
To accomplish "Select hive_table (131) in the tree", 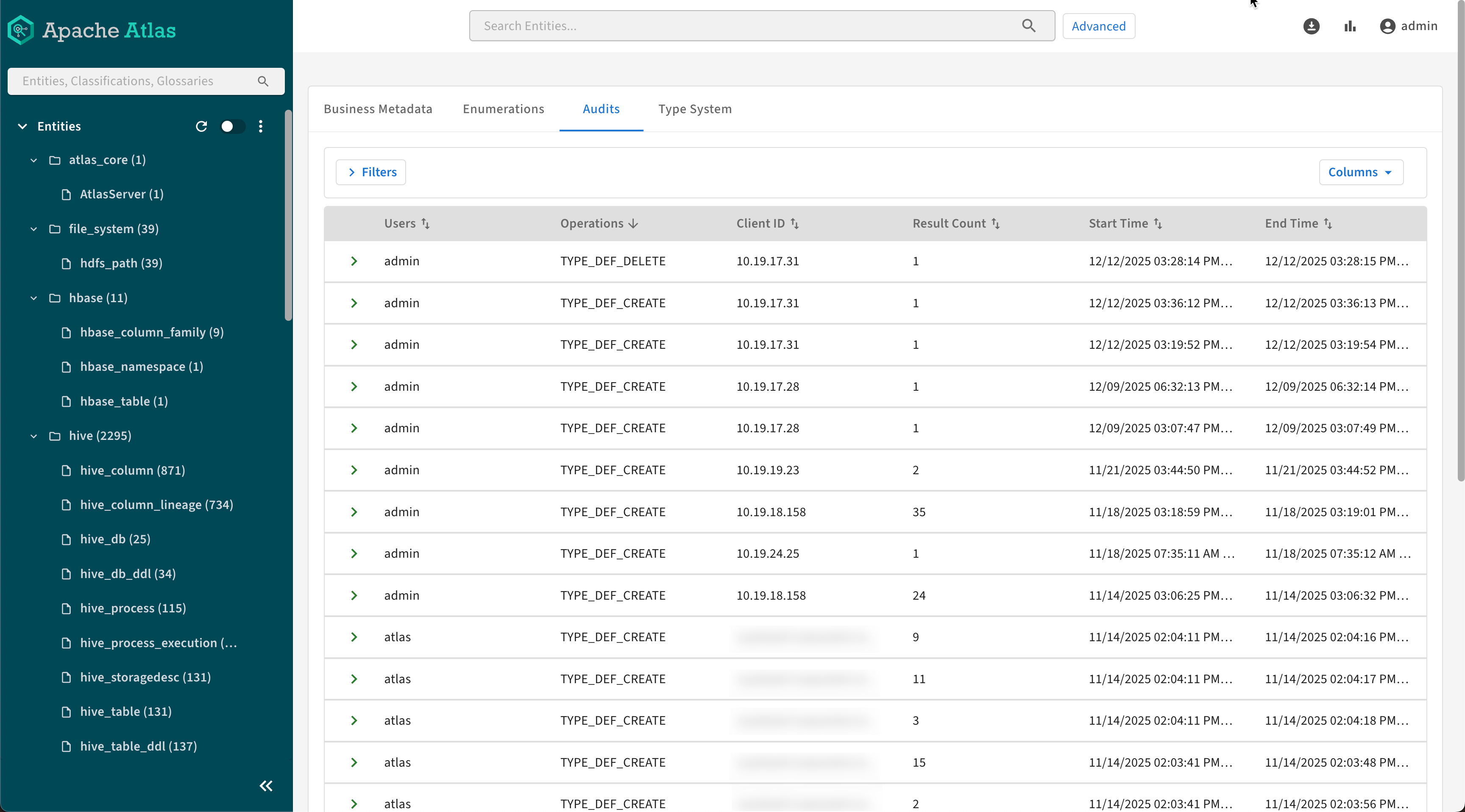I will click(x=125, y=712).
